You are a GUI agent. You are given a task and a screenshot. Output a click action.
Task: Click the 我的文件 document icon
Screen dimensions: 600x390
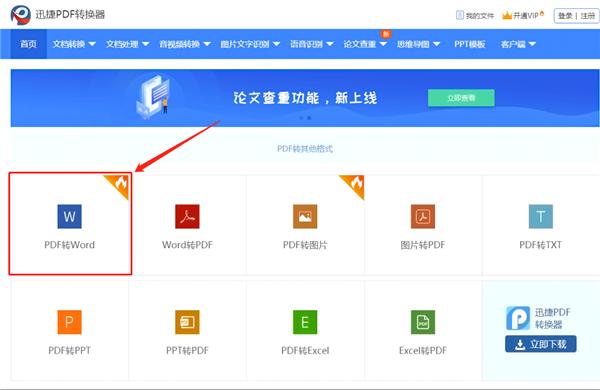click(x=460, y=15)
